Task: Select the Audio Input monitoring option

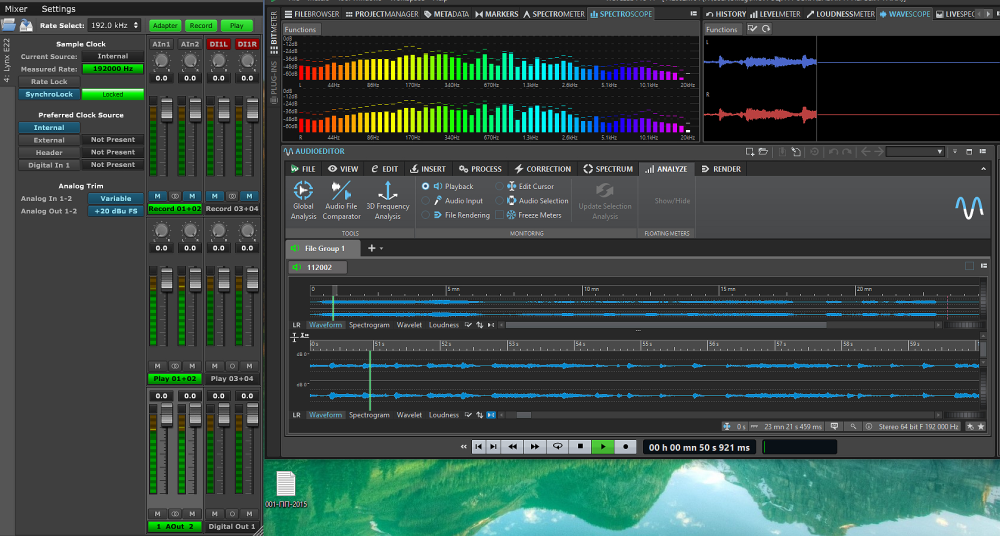Action: click(x=426, y=201)
